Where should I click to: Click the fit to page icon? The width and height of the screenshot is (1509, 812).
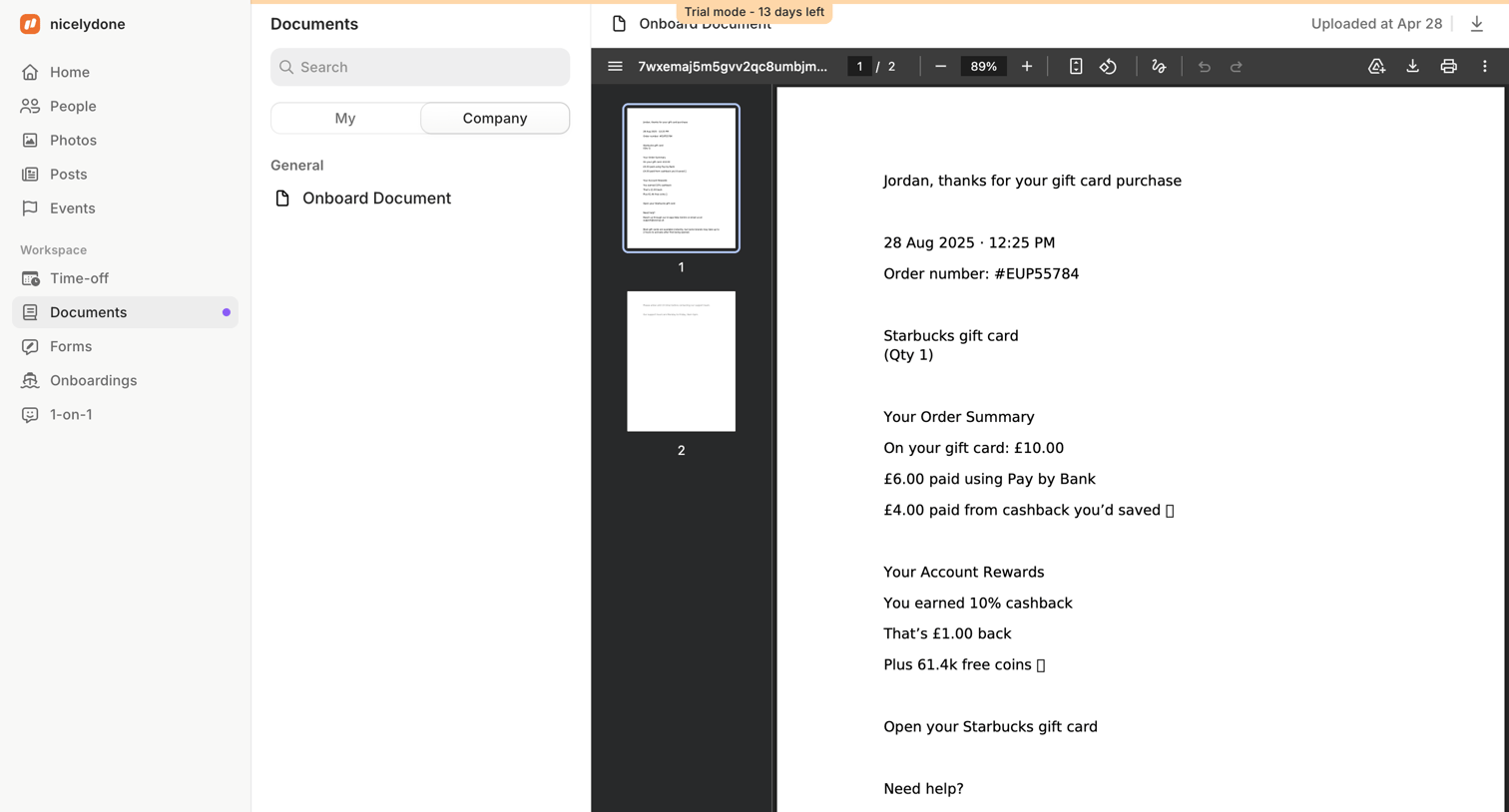click(1075, 67)
